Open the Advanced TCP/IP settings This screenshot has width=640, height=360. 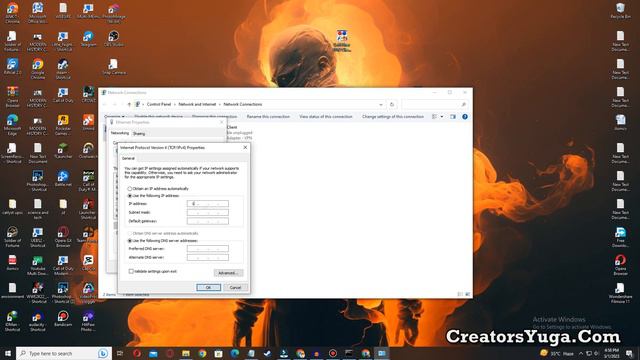click(x=228, y=273)
